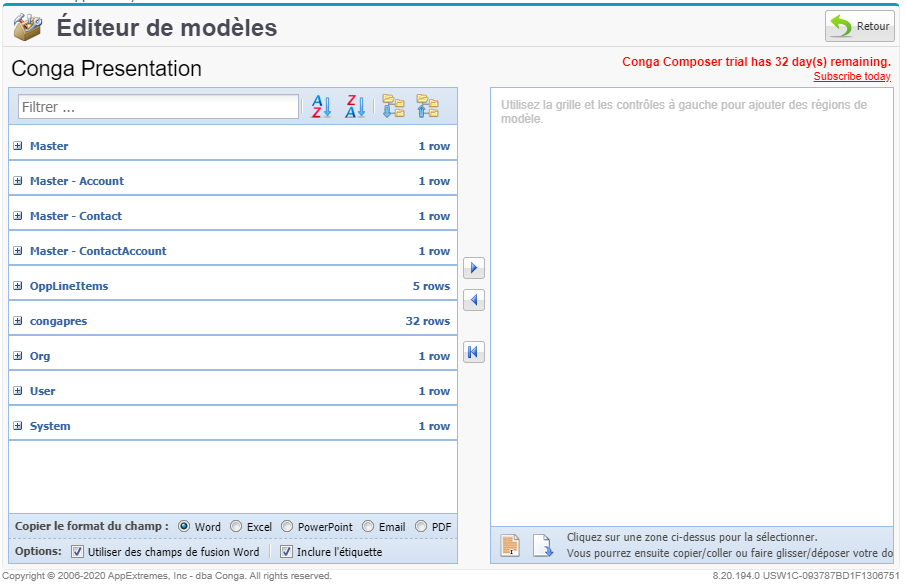
Task: Click the double-left collapse arrow button
Action: pos(473,352)
